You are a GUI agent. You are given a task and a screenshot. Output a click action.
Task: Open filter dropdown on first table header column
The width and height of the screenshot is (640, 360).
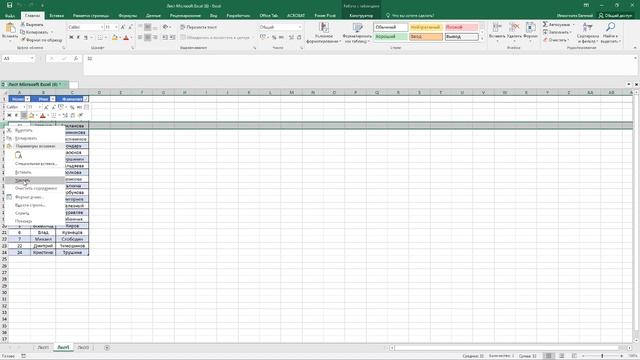27,99
